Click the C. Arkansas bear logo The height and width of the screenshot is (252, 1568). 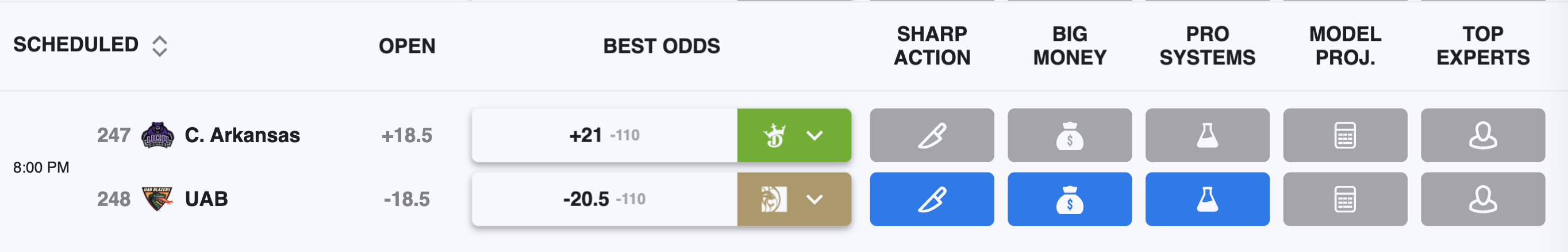click(x=157, y=135)
